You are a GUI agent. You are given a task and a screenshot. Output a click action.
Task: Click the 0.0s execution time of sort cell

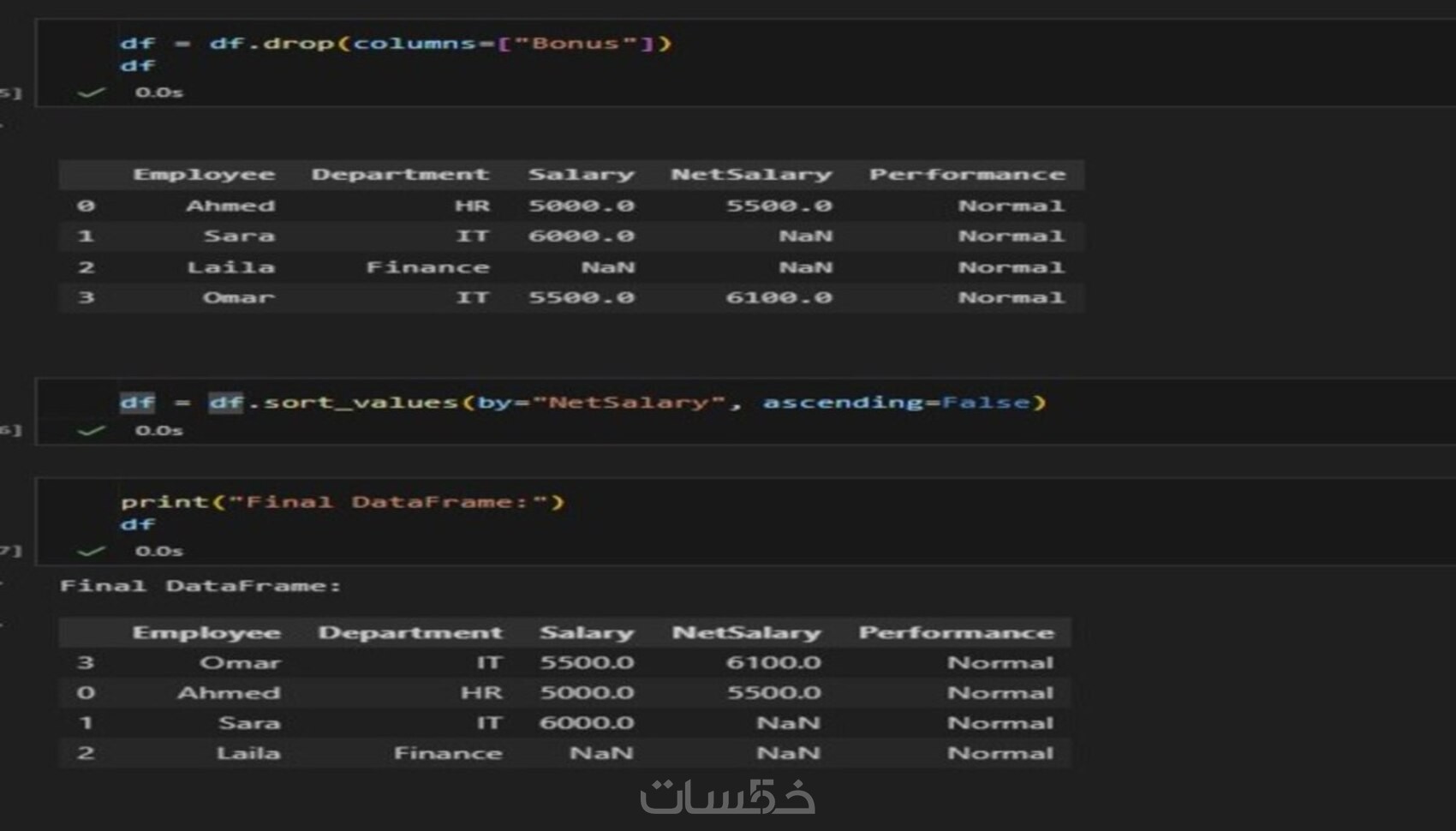(159, 430)
